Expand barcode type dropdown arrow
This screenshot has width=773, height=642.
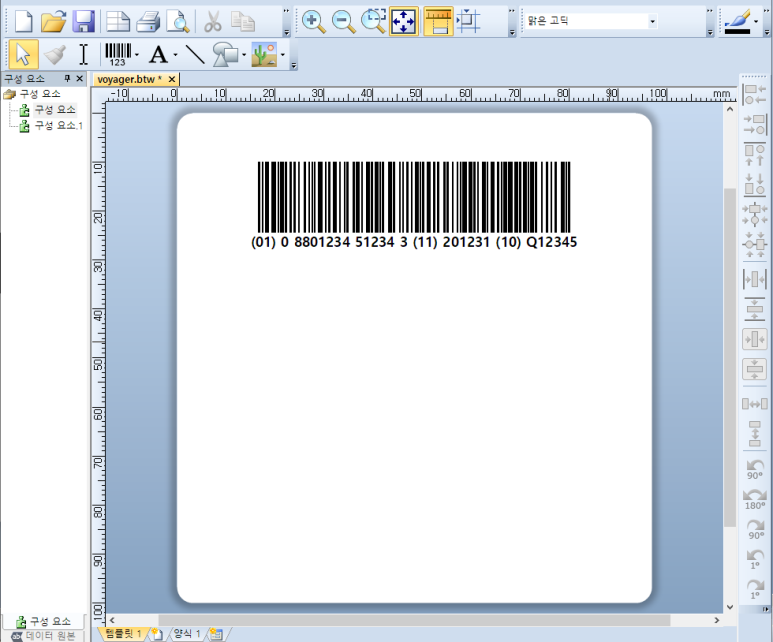coord(137,55)
